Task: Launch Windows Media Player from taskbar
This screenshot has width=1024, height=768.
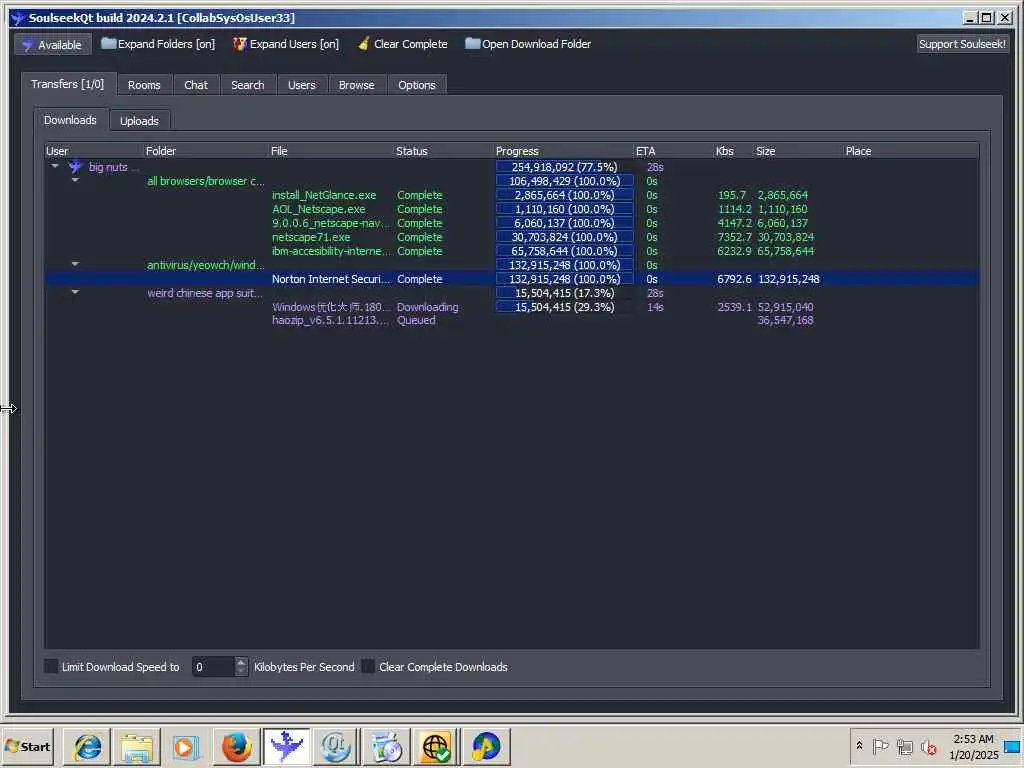Action: click(x=186, y=746)
